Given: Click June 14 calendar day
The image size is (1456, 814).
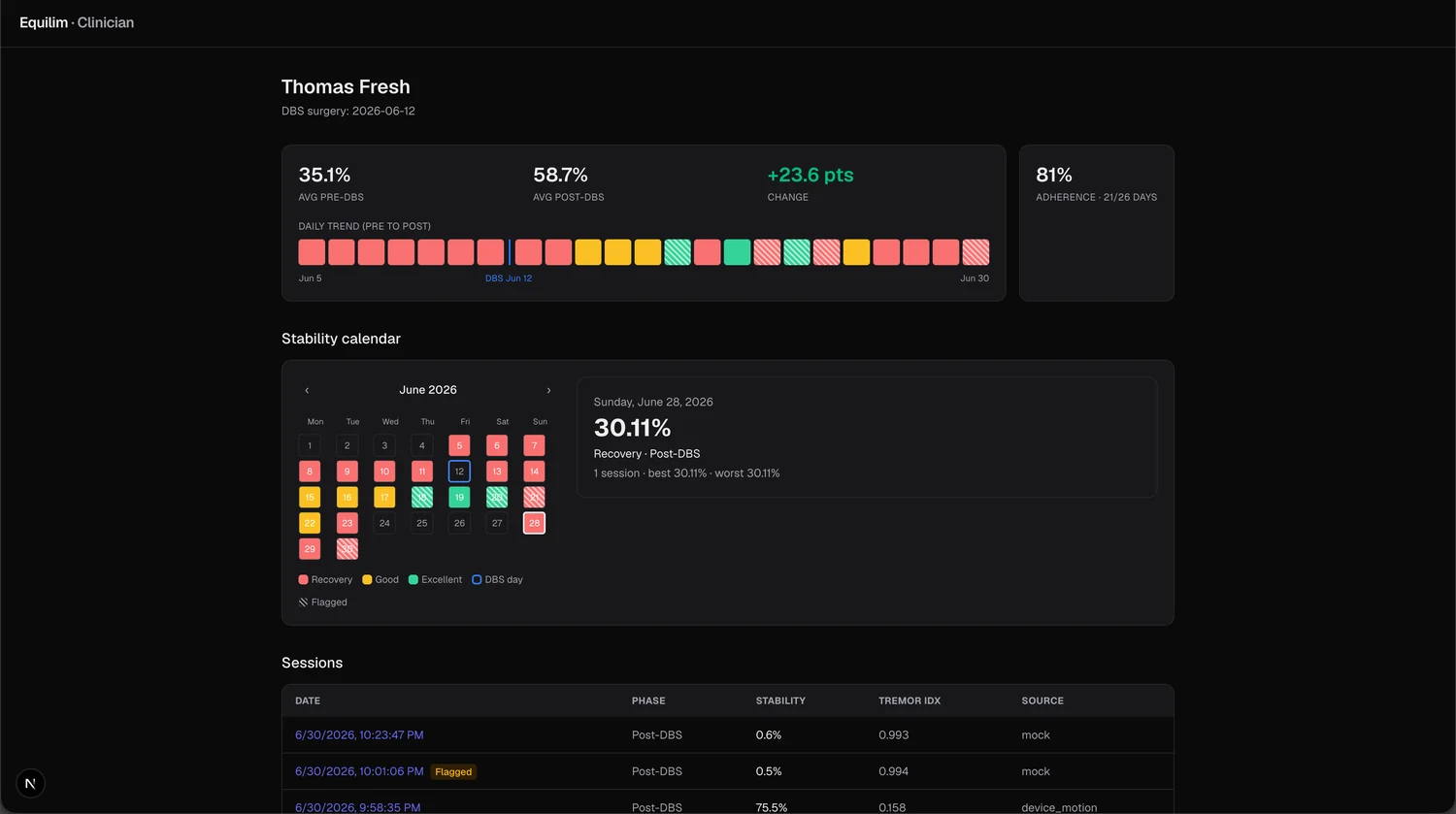Looking at the screenshot, I should (x=534, y=472).
